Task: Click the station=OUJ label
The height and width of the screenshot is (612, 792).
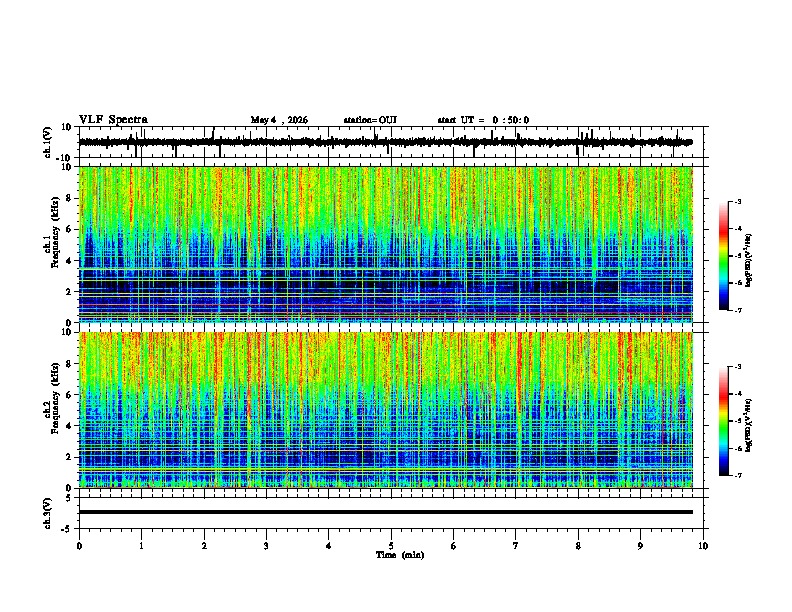Action: [x=370, y=120]
